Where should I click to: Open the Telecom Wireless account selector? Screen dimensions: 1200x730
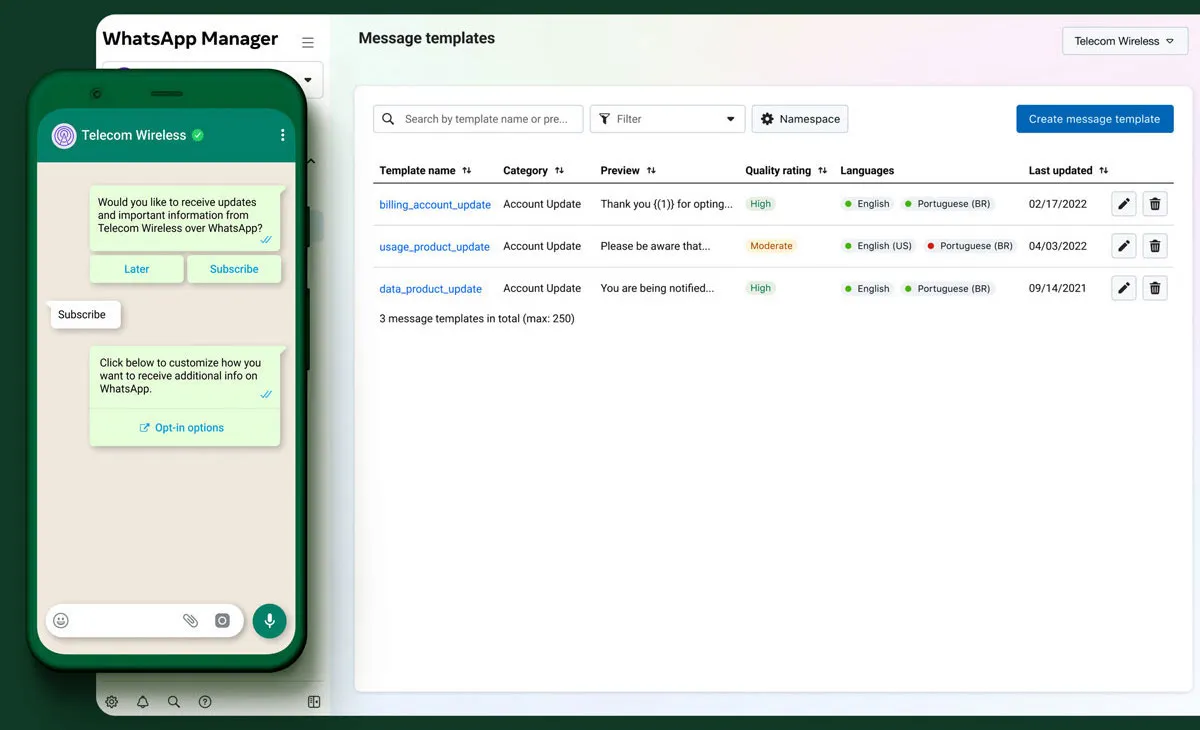(1124, 41)
